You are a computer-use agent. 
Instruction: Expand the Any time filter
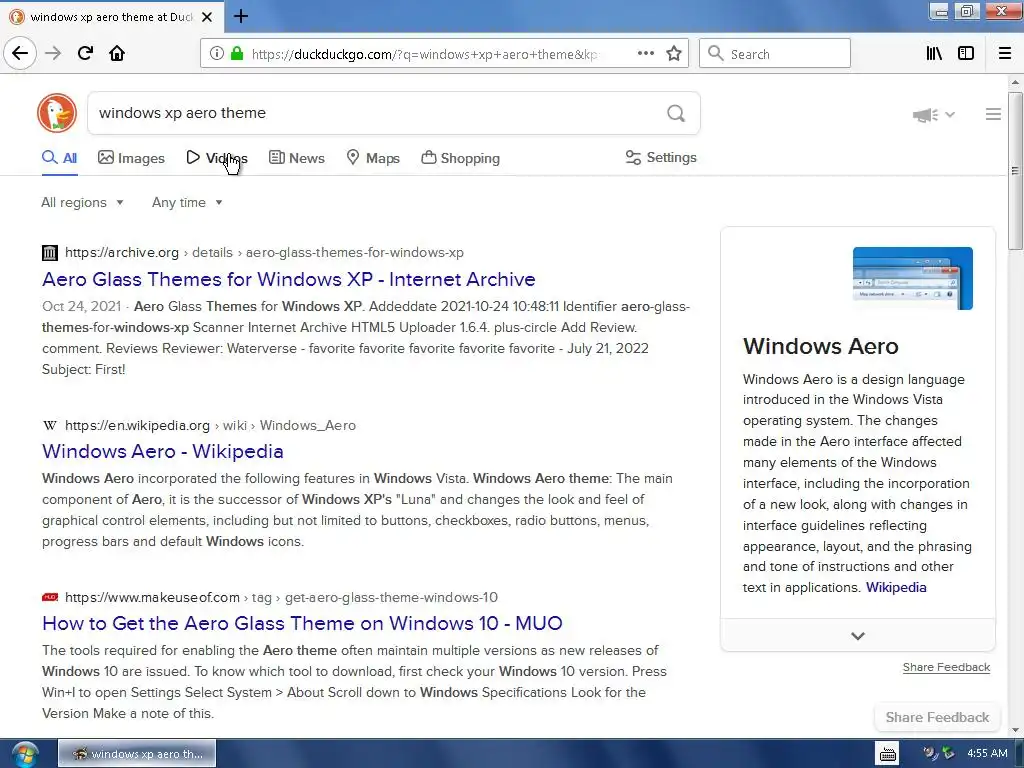(x=187, y=202)
